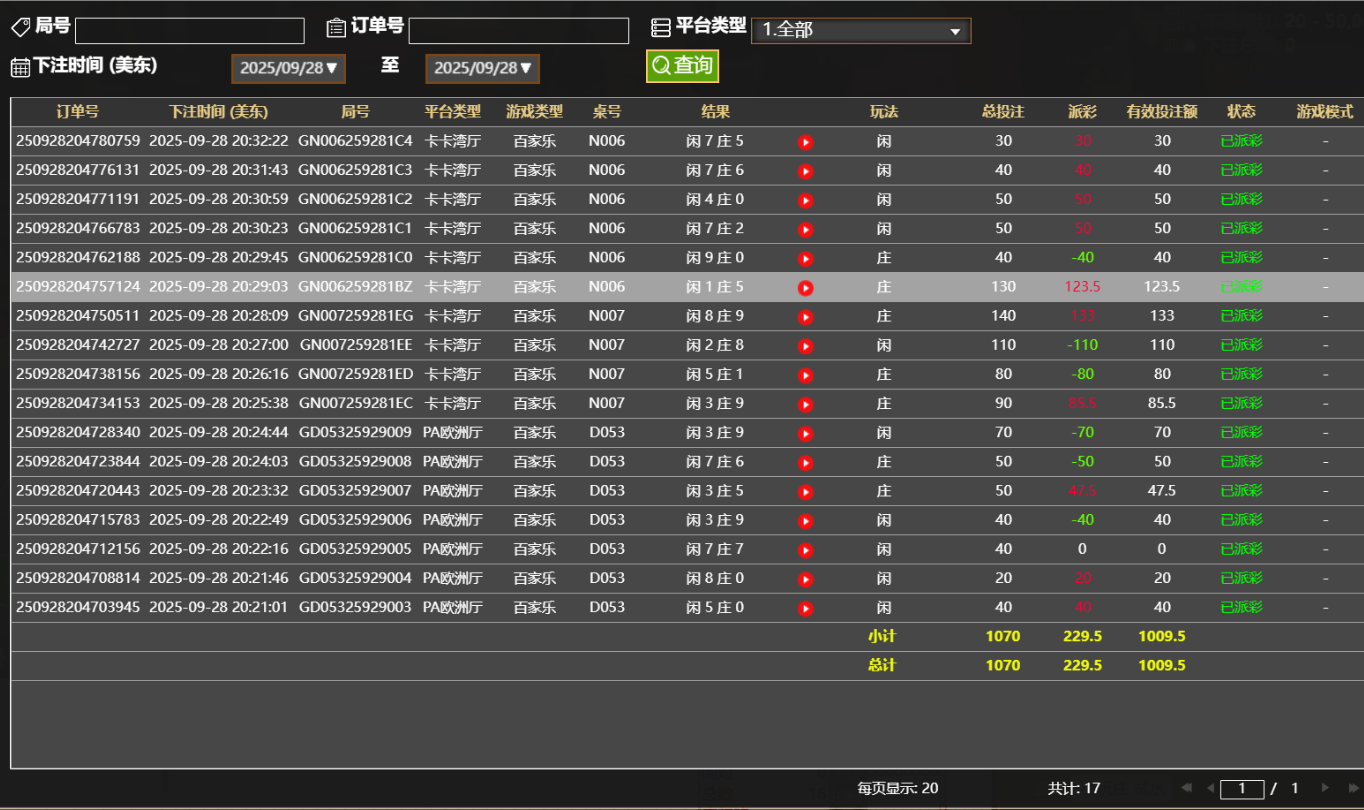1364x810 pixels.
Task: Jump to the first page using the leftmost pager arrow
Action: click(x=1187, y=787)
